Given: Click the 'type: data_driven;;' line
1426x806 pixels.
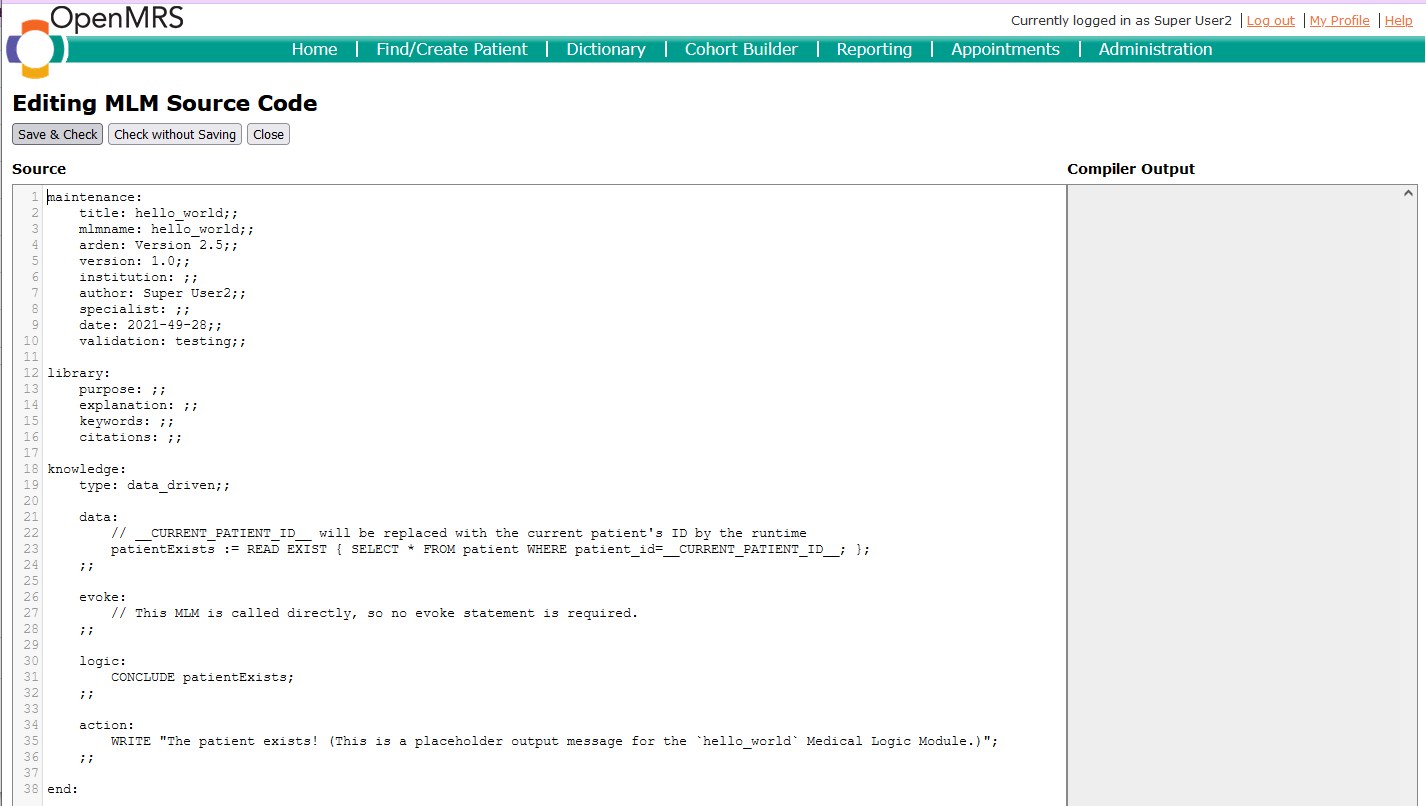Looking at the screenshot, I should [155, 485].
